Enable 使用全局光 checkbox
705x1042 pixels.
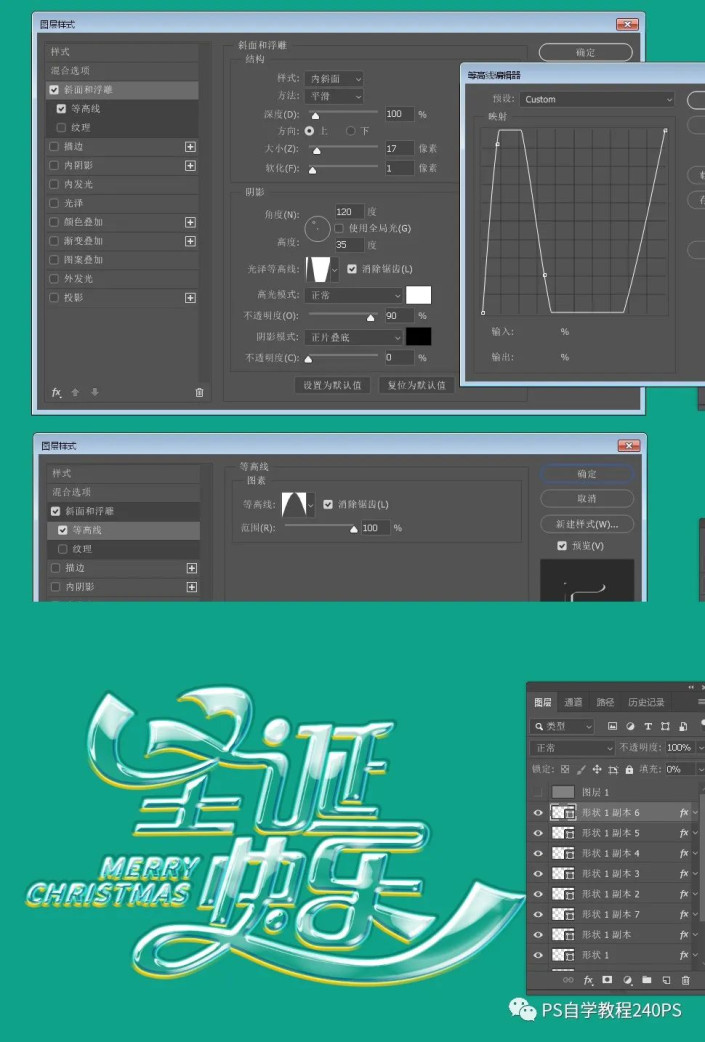(x=339, y=228)
